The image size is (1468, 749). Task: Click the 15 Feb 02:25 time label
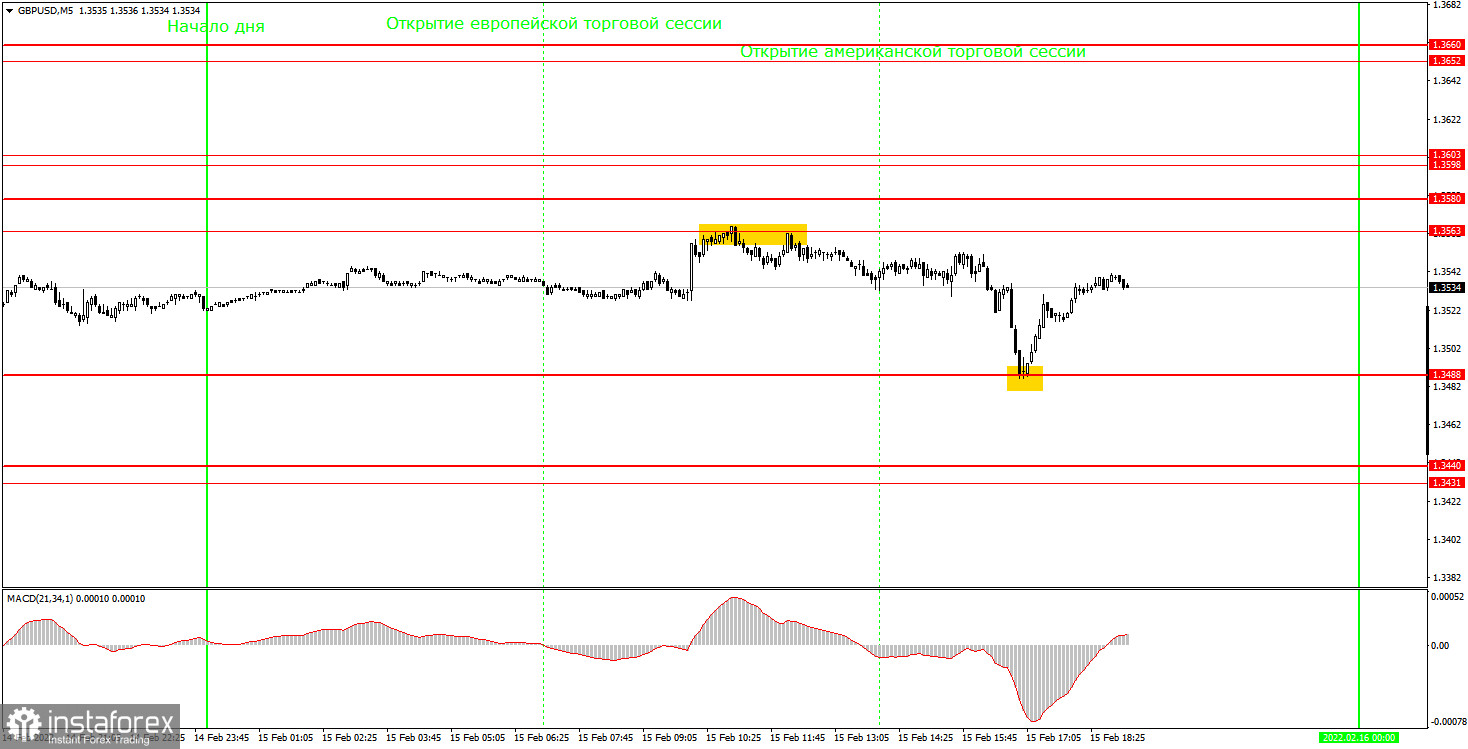click(x=350, y=737)
